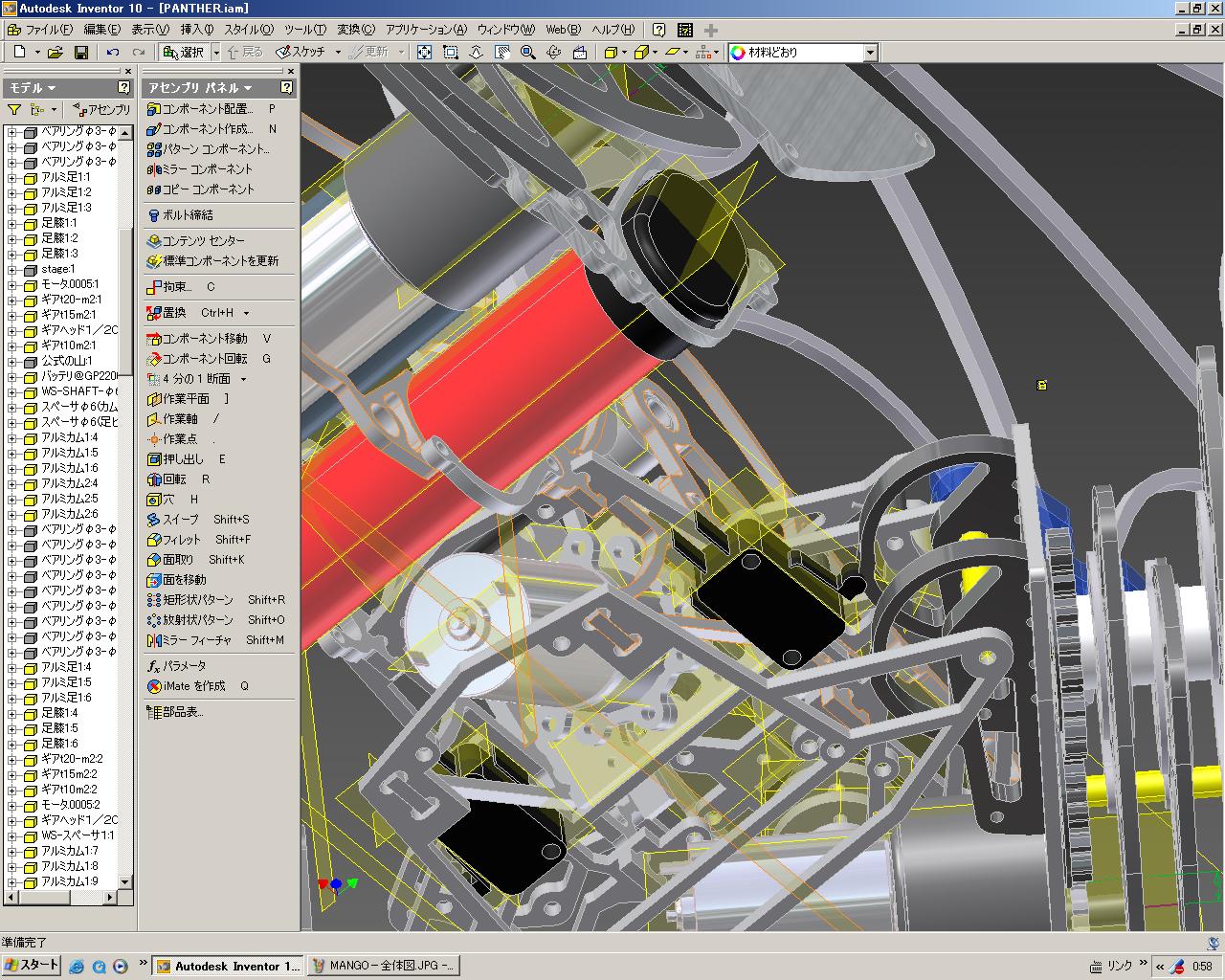
Task: Open the 挿入 menu
Action: click(x=198, y=30)
